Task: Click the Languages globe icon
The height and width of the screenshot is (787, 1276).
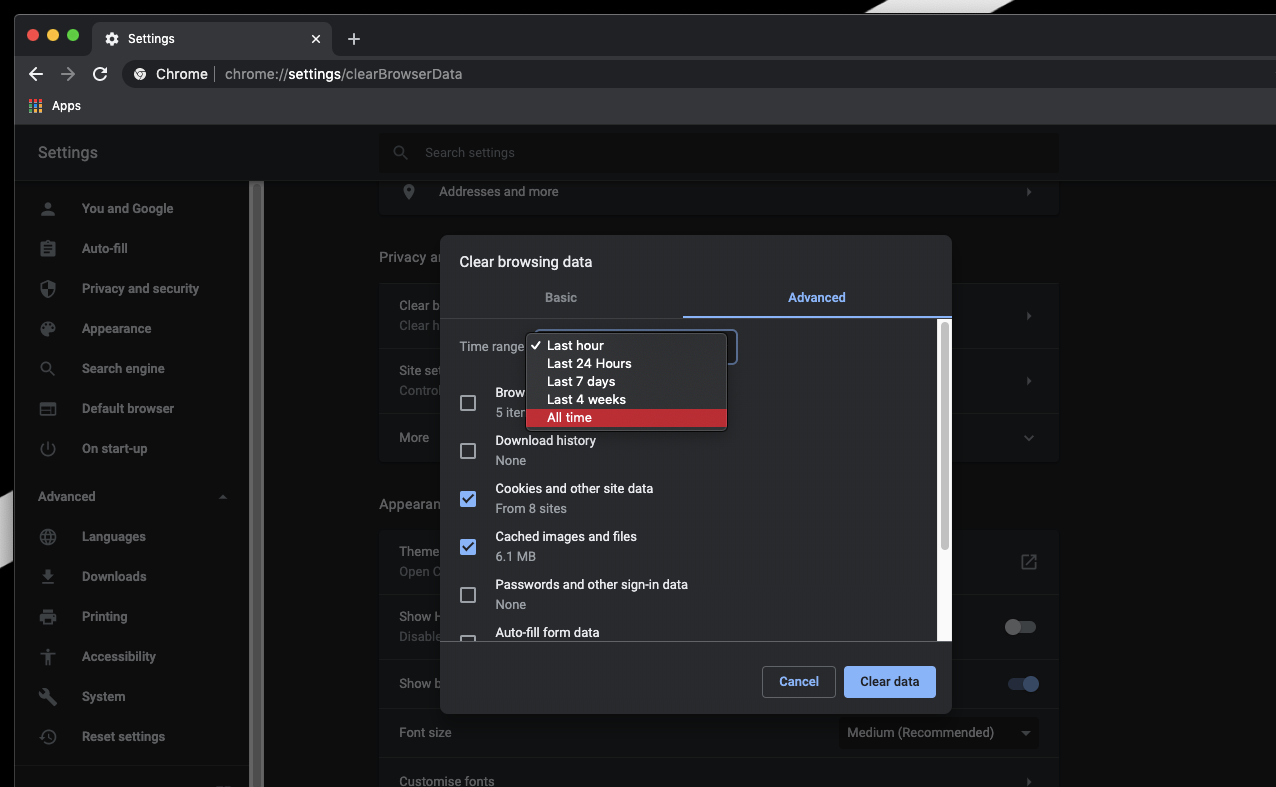Action: click(x=47, y=537)
